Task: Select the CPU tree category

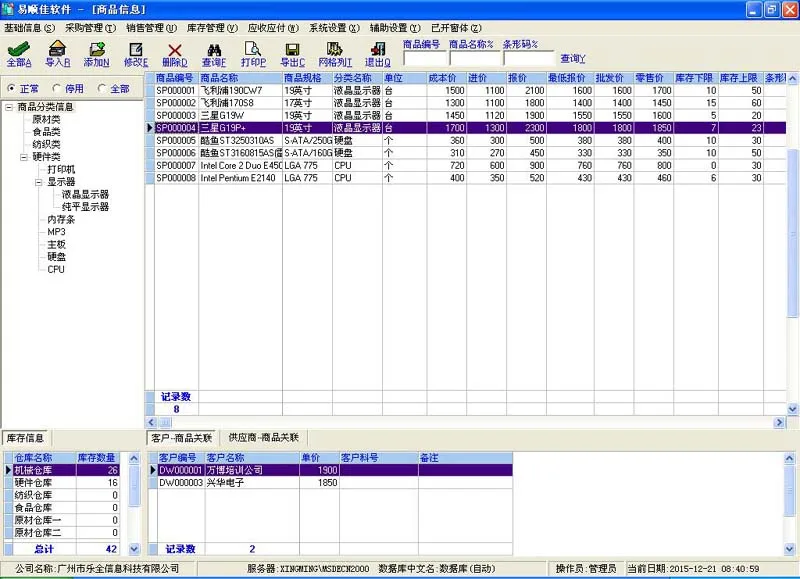Action: point(56,269)
